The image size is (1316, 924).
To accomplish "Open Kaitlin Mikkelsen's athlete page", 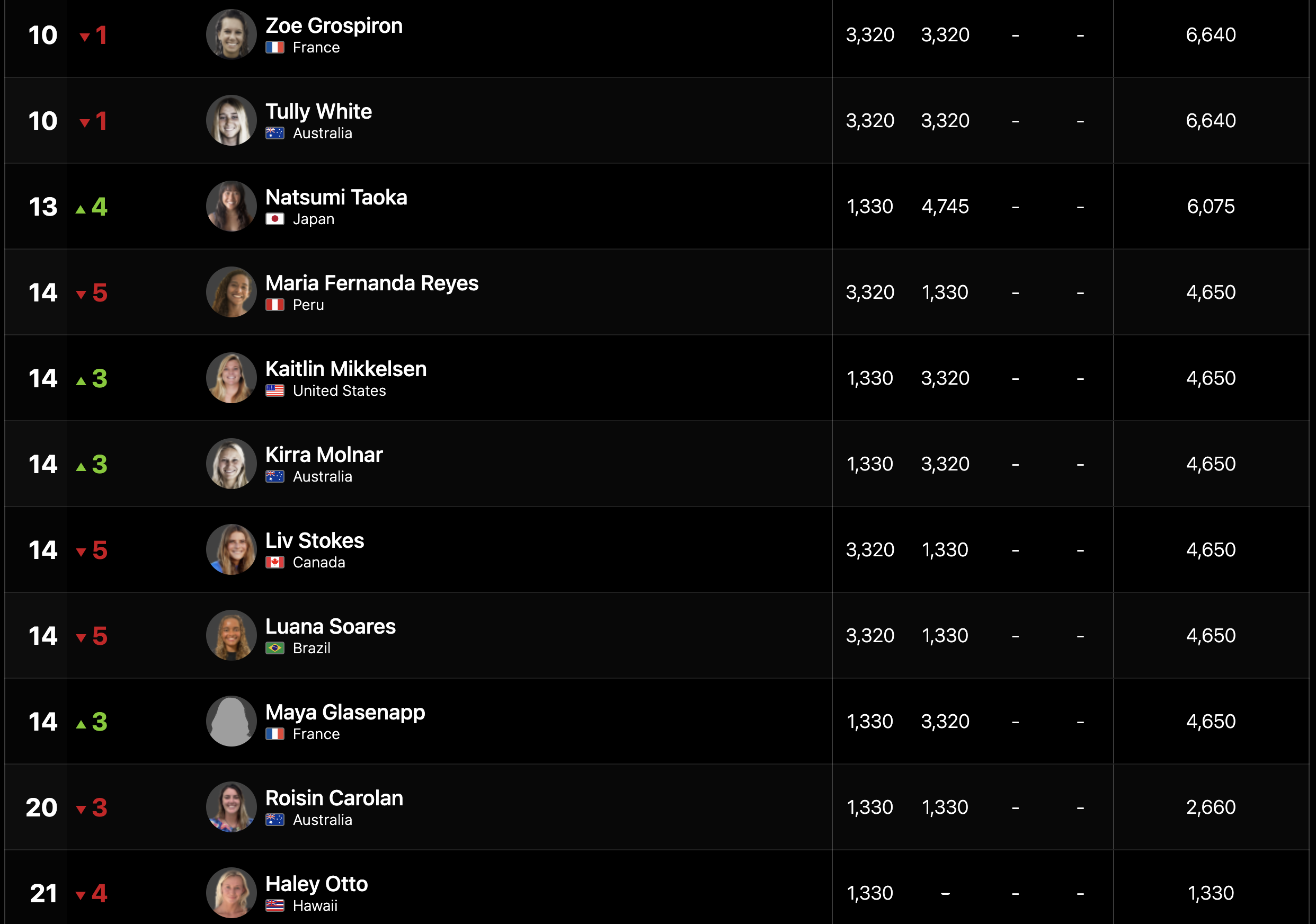I will pos(346,369).
